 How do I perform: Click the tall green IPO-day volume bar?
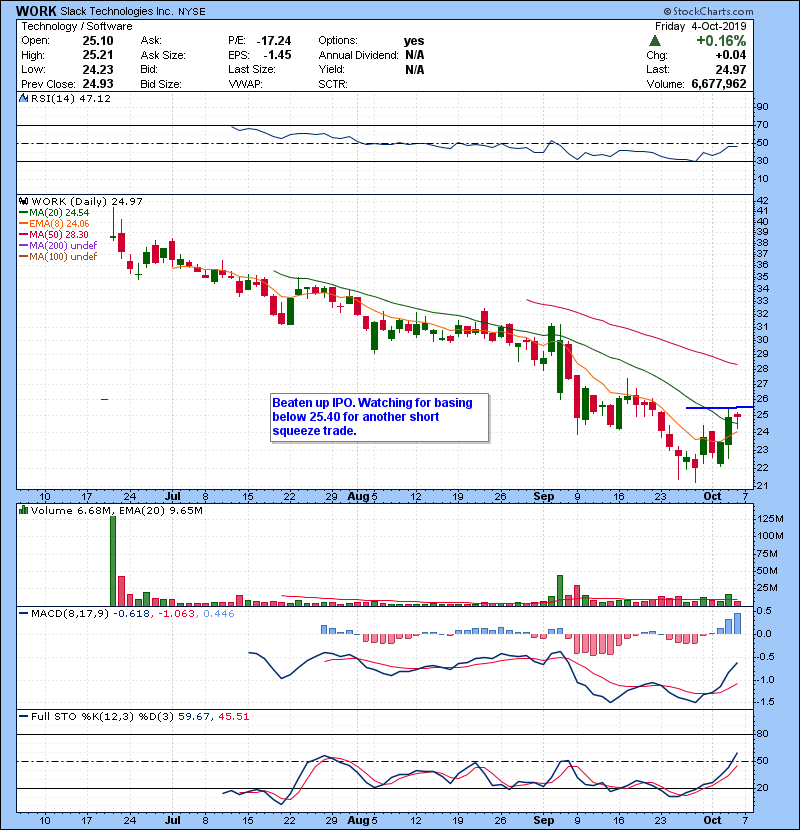tap(113, 561)
